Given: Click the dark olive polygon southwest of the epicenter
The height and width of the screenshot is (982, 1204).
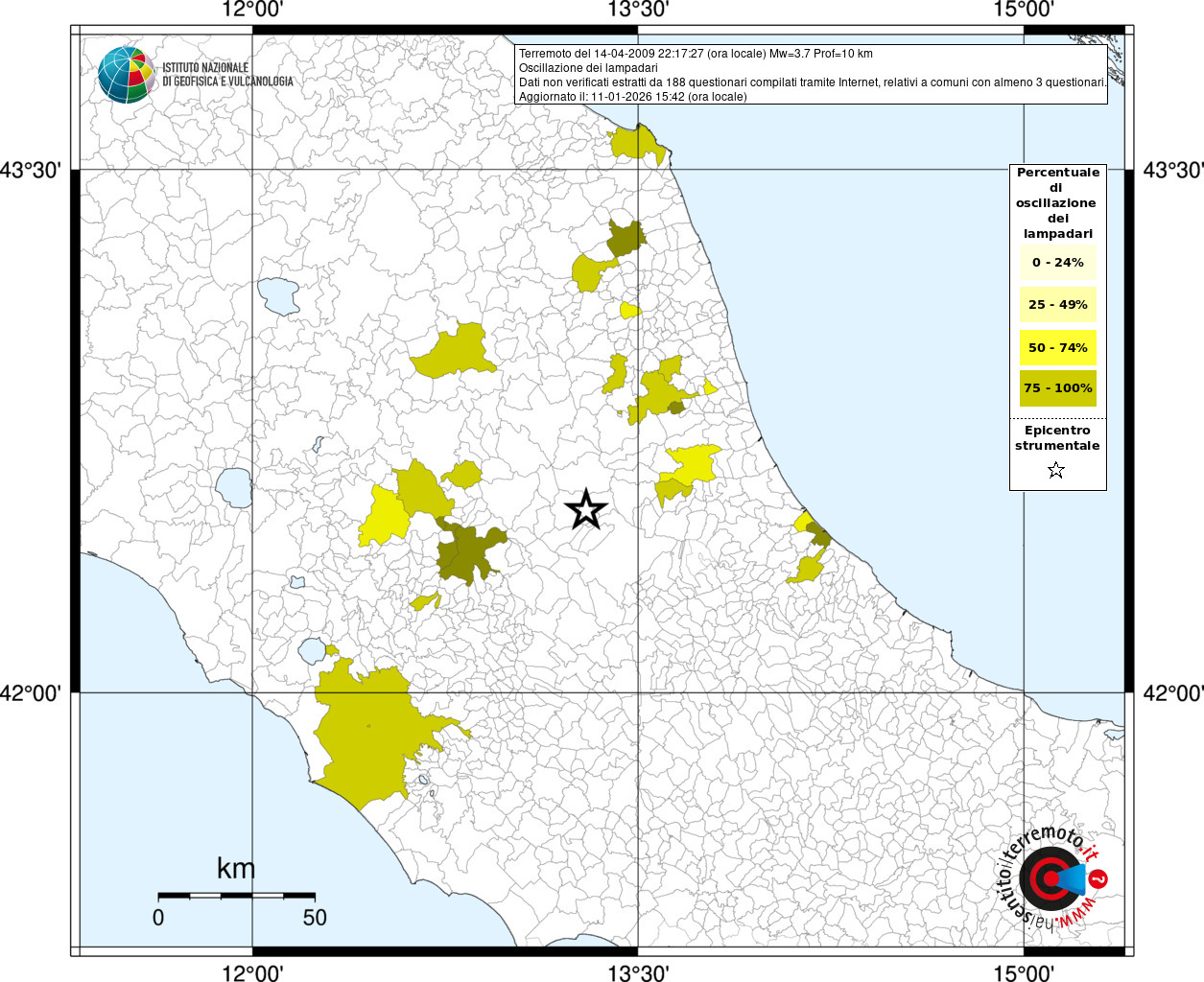Looking at the screenshot, I should click(467, 554).
